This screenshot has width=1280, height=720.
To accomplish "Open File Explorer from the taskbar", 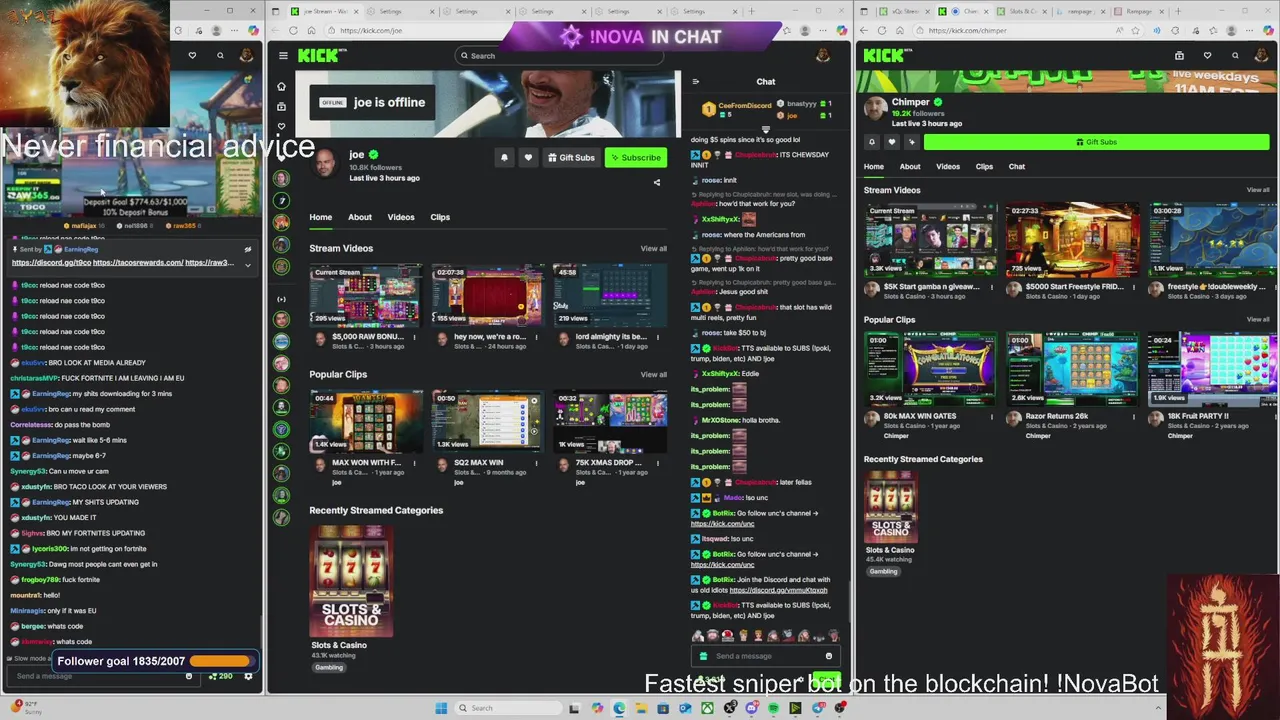I will point(641,708).
